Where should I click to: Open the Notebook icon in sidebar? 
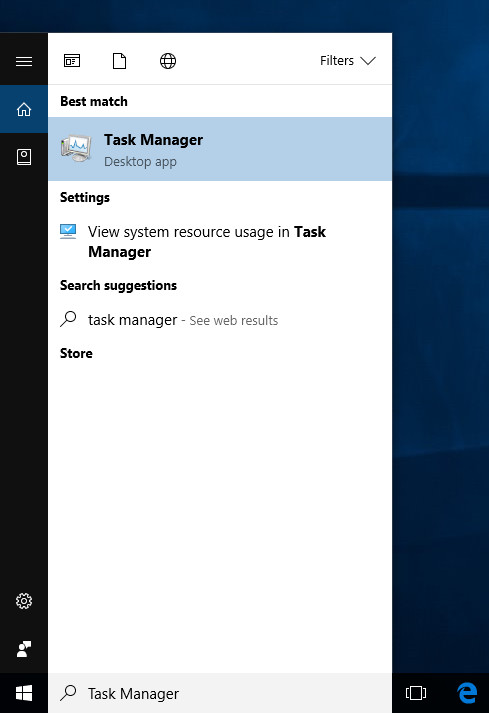coord(24,157)
